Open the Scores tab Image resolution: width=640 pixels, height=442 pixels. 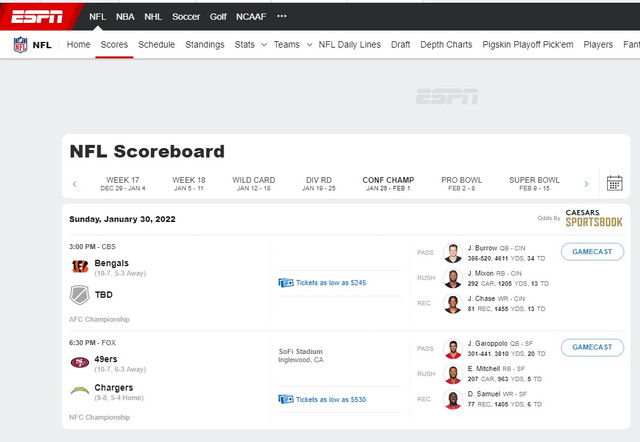[114, 44]
